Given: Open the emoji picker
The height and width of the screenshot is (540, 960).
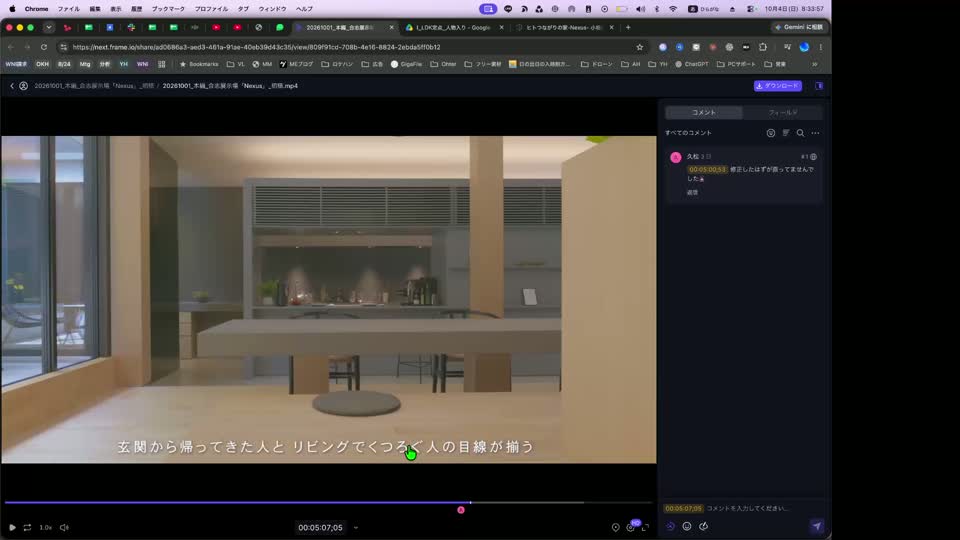Looking at the screenshot, I should [687, 527].
